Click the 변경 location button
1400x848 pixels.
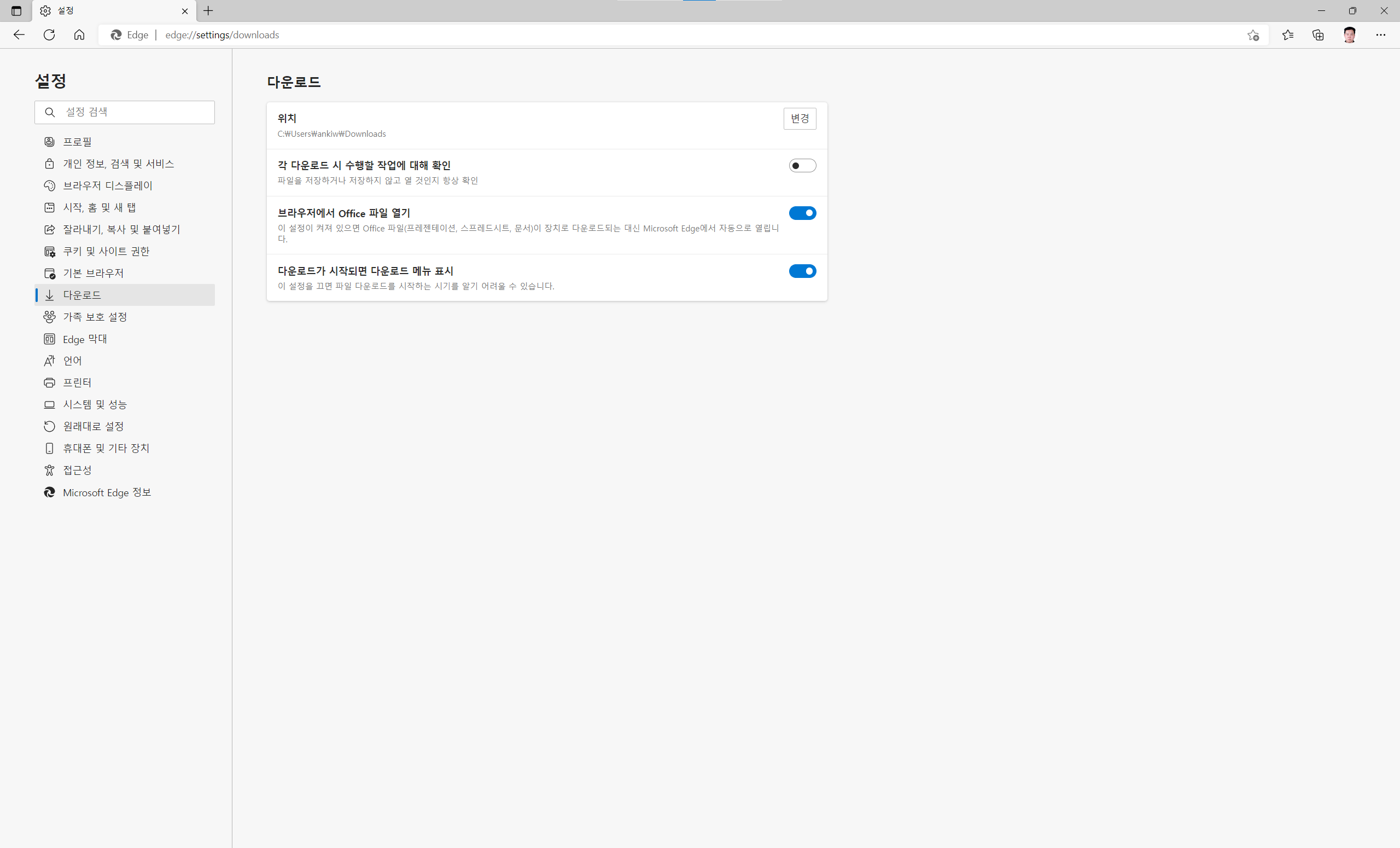[799, 118]
